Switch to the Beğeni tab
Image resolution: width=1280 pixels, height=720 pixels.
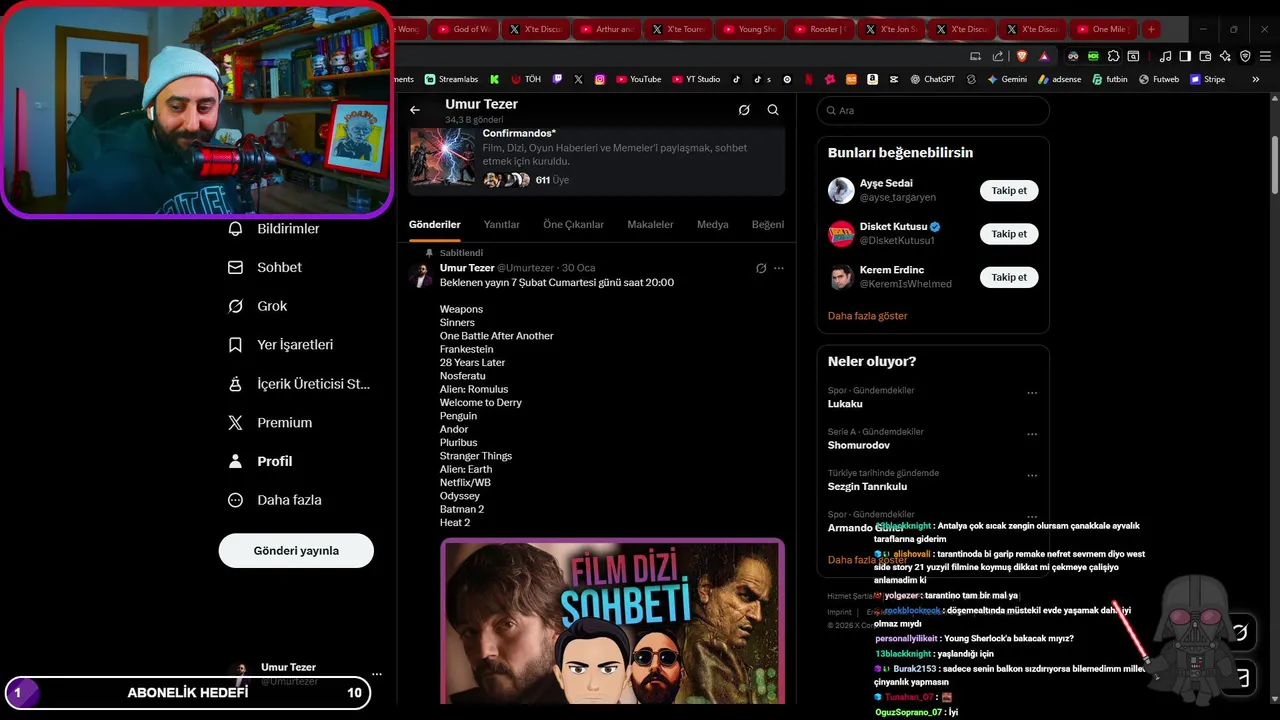point(768,225)
